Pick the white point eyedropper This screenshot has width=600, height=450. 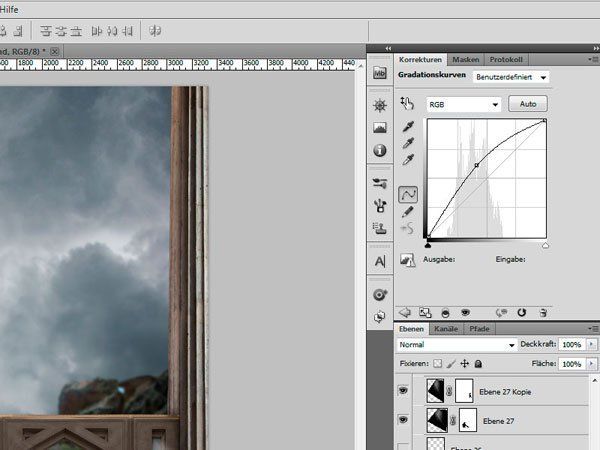point(408,160)
